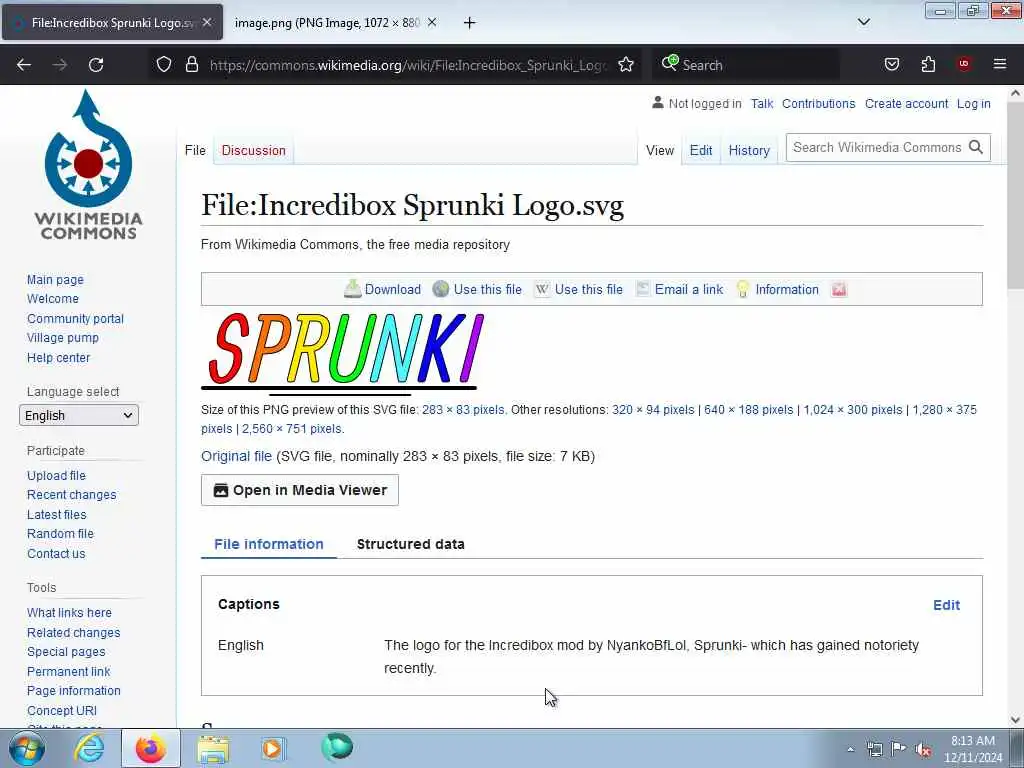Click Use this file next to globe icon
This screenshot has width=1024, height=768.
[488, 289]
